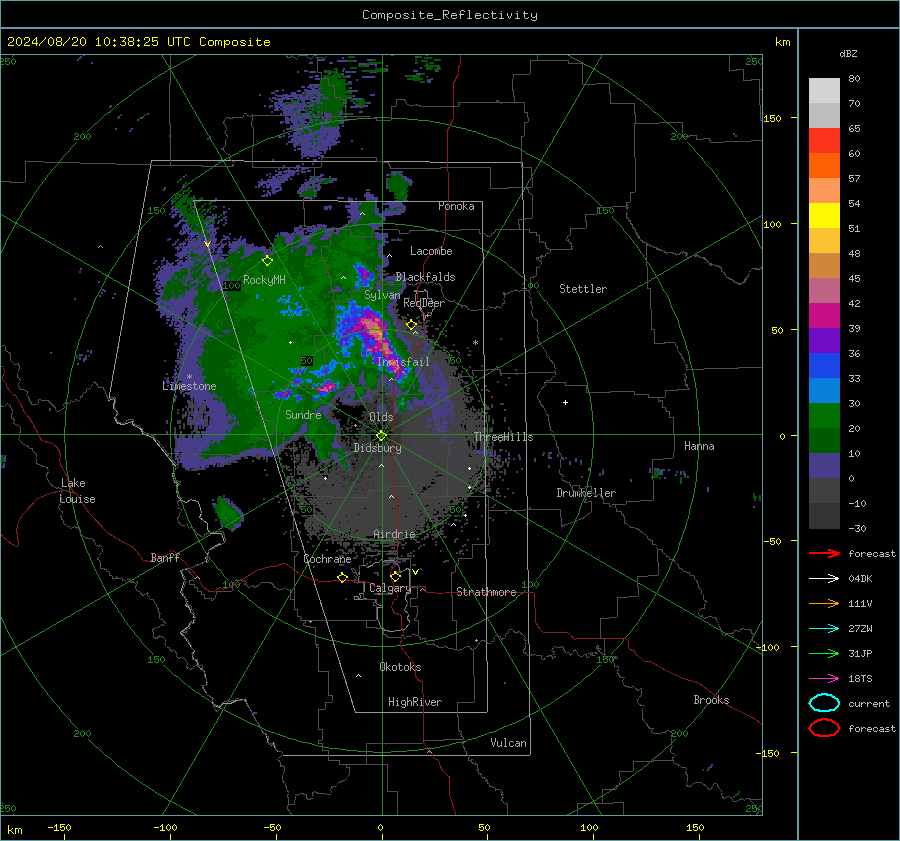Screen dimensions: 900x841
Task: Click the yellow diamond marker at radar center
Action: click(x=382, y=436)
